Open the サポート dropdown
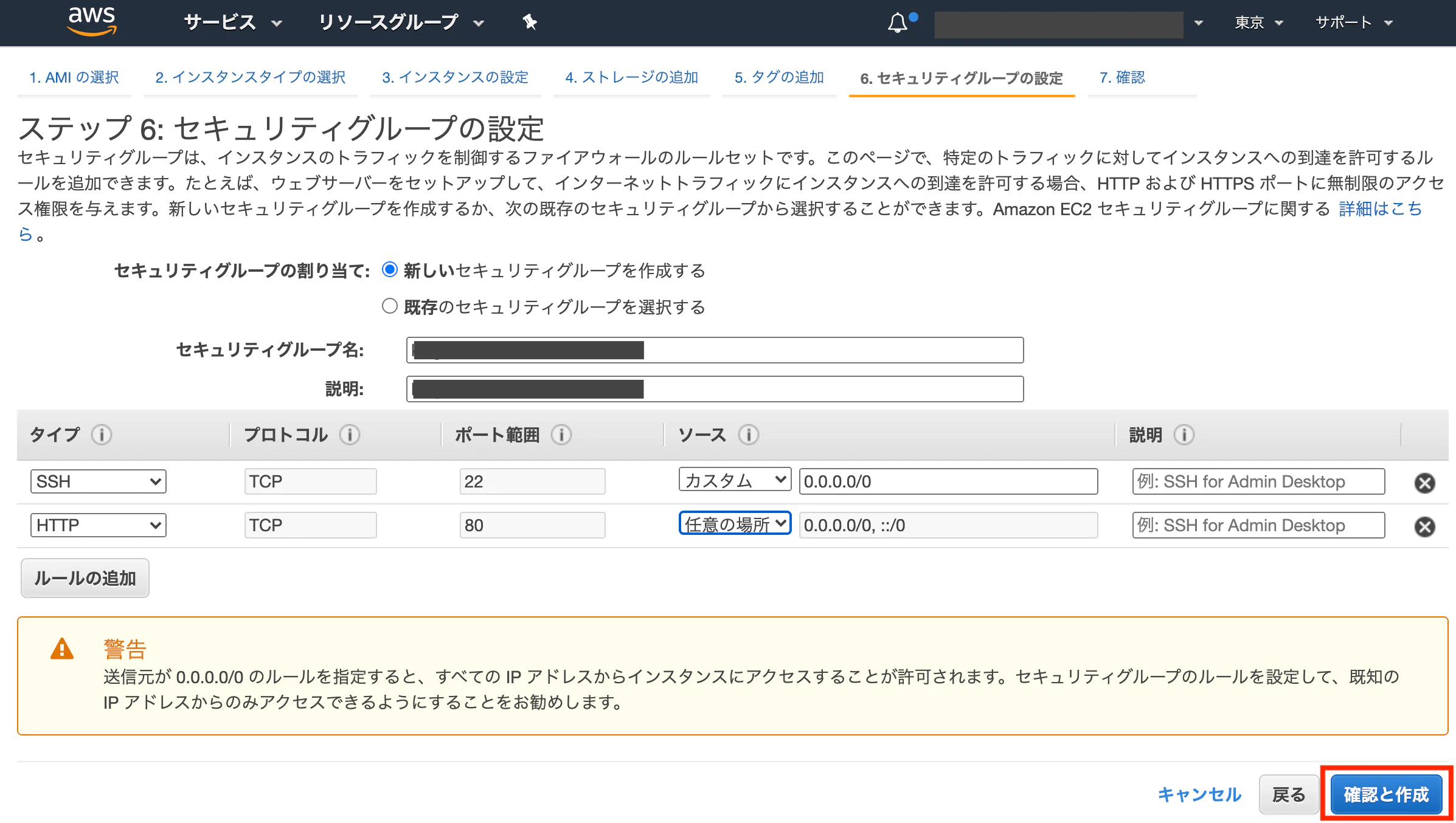The width and height of the screenshot is (1456, 823). pyautogui.click(x=1354, y=22)
